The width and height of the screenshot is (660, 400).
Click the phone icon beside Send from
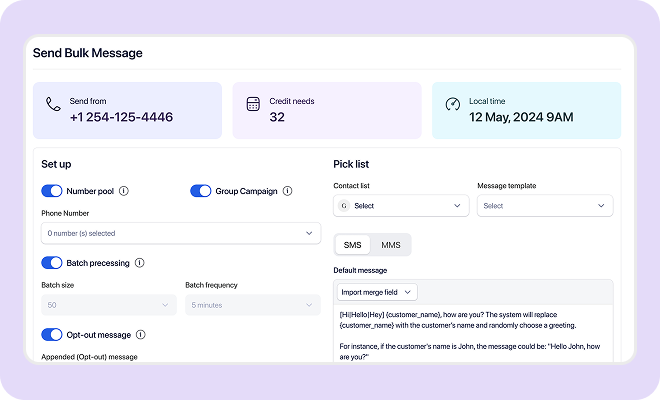(53, 104)
